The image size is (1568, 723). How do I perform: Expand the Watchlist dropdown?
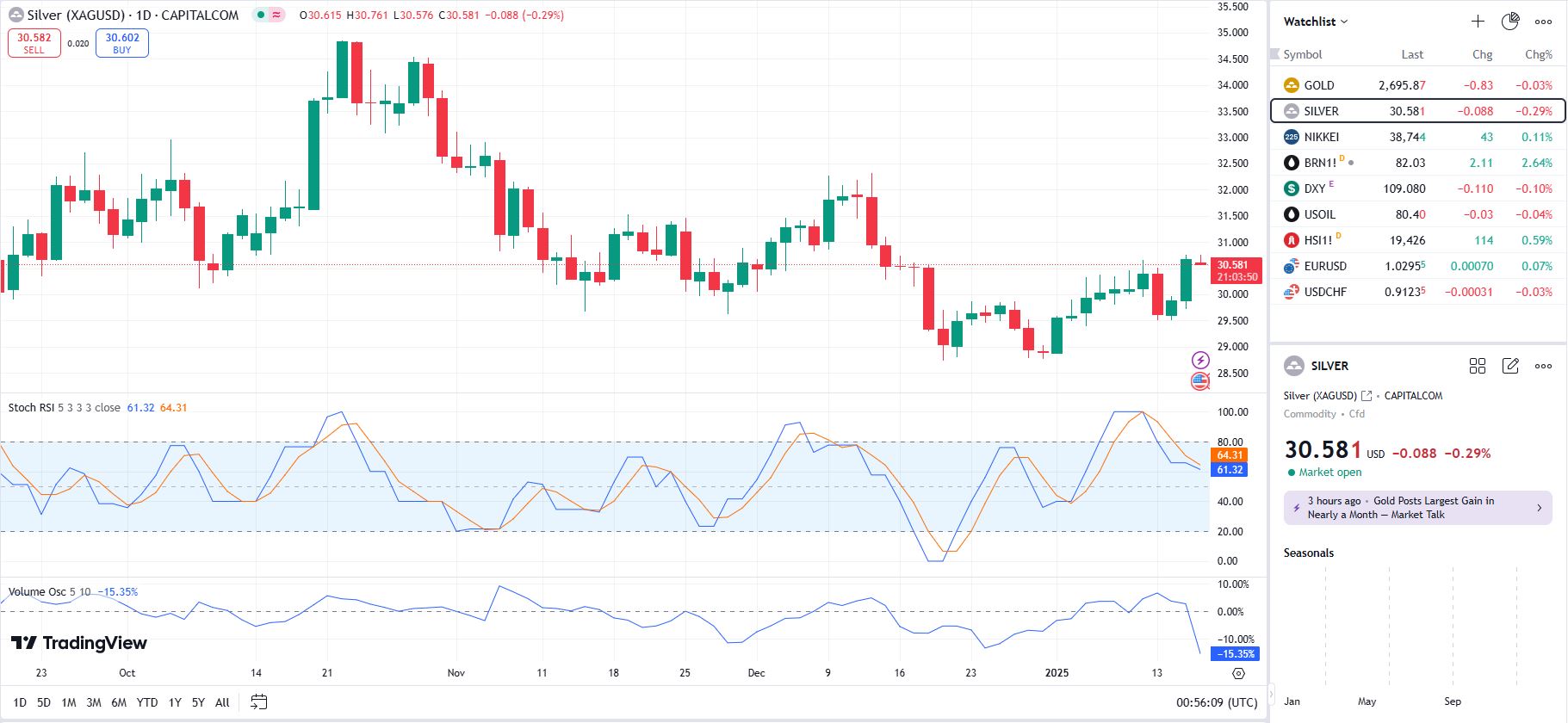pyautogui.click(x=1316, y=22)
